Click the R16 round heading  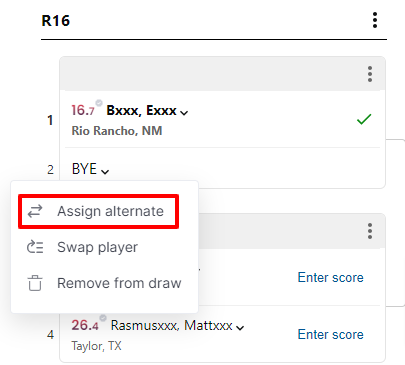[56, 21]
